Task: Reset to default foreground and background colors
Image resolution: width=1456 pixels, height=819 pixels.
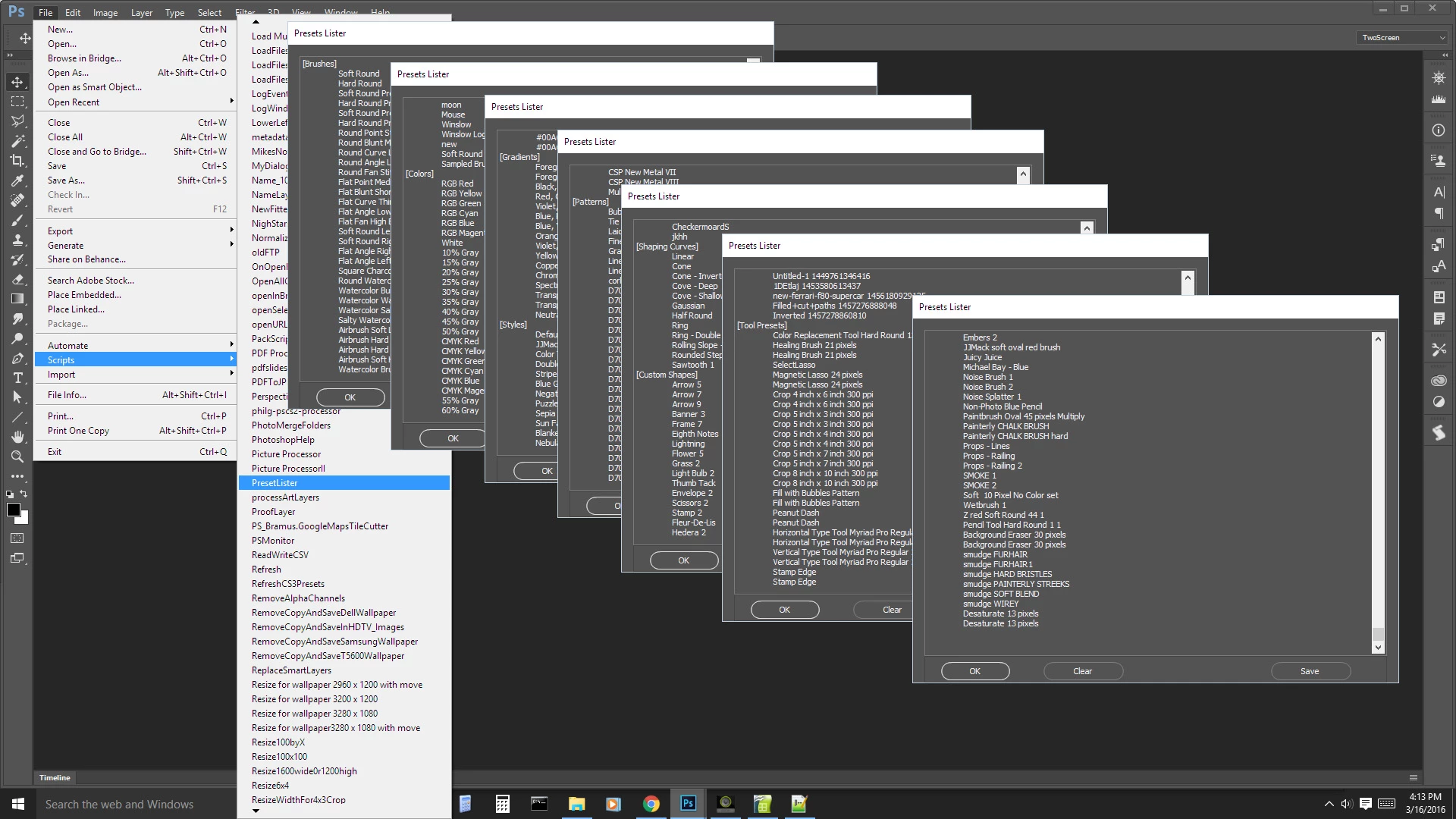Action: point(9,494)
